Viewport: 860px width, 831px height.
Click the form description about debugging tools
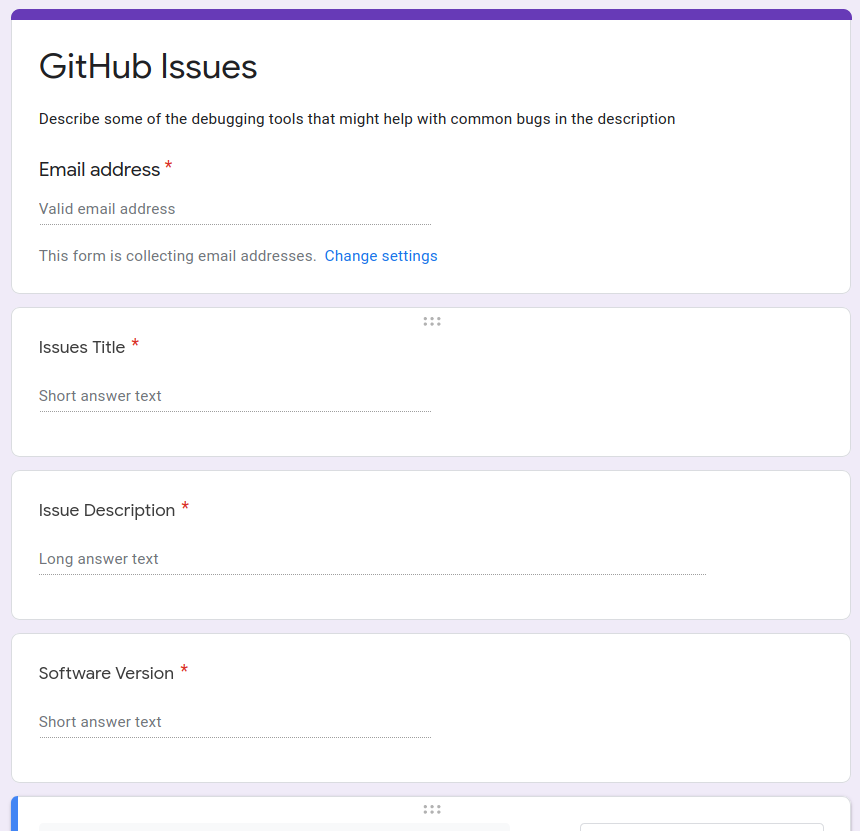click(356, 119)
